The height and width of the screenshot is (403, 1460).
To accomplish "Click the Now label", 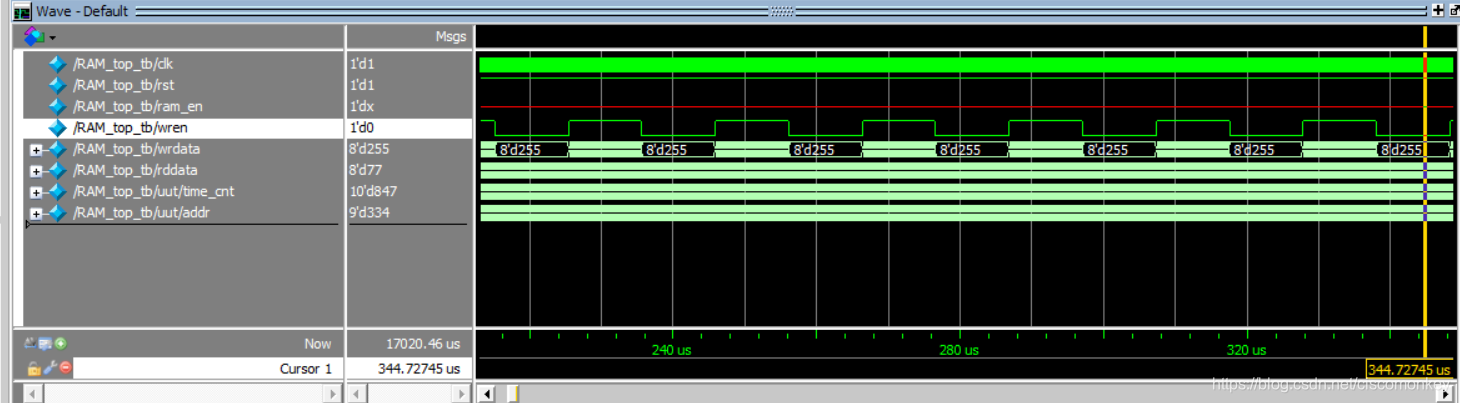I will 318,344.
